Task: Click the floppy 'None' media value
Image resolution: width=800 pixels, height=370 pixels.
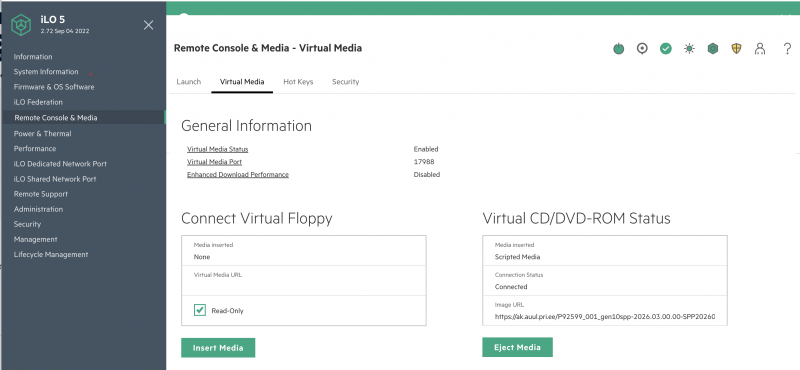Action: (x=202, y=257)
